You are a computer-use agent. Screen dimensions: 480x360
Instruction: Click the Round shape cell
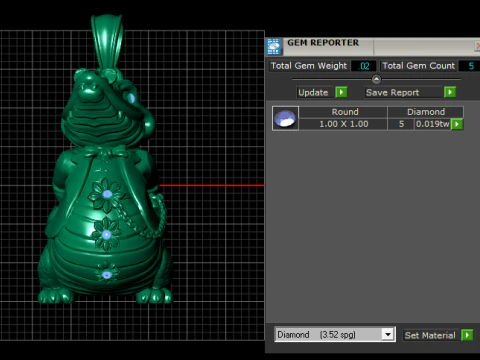click(343, 112)
